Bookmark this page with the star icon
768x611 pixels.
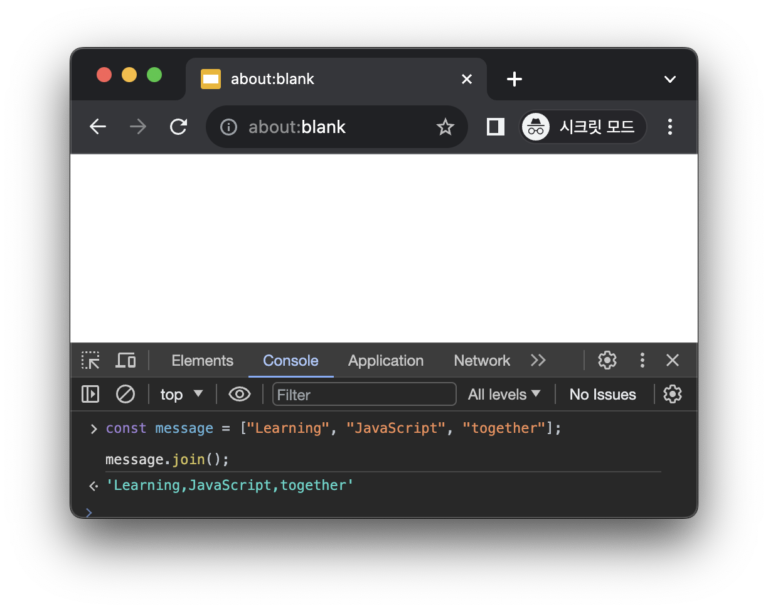(445, 127)
